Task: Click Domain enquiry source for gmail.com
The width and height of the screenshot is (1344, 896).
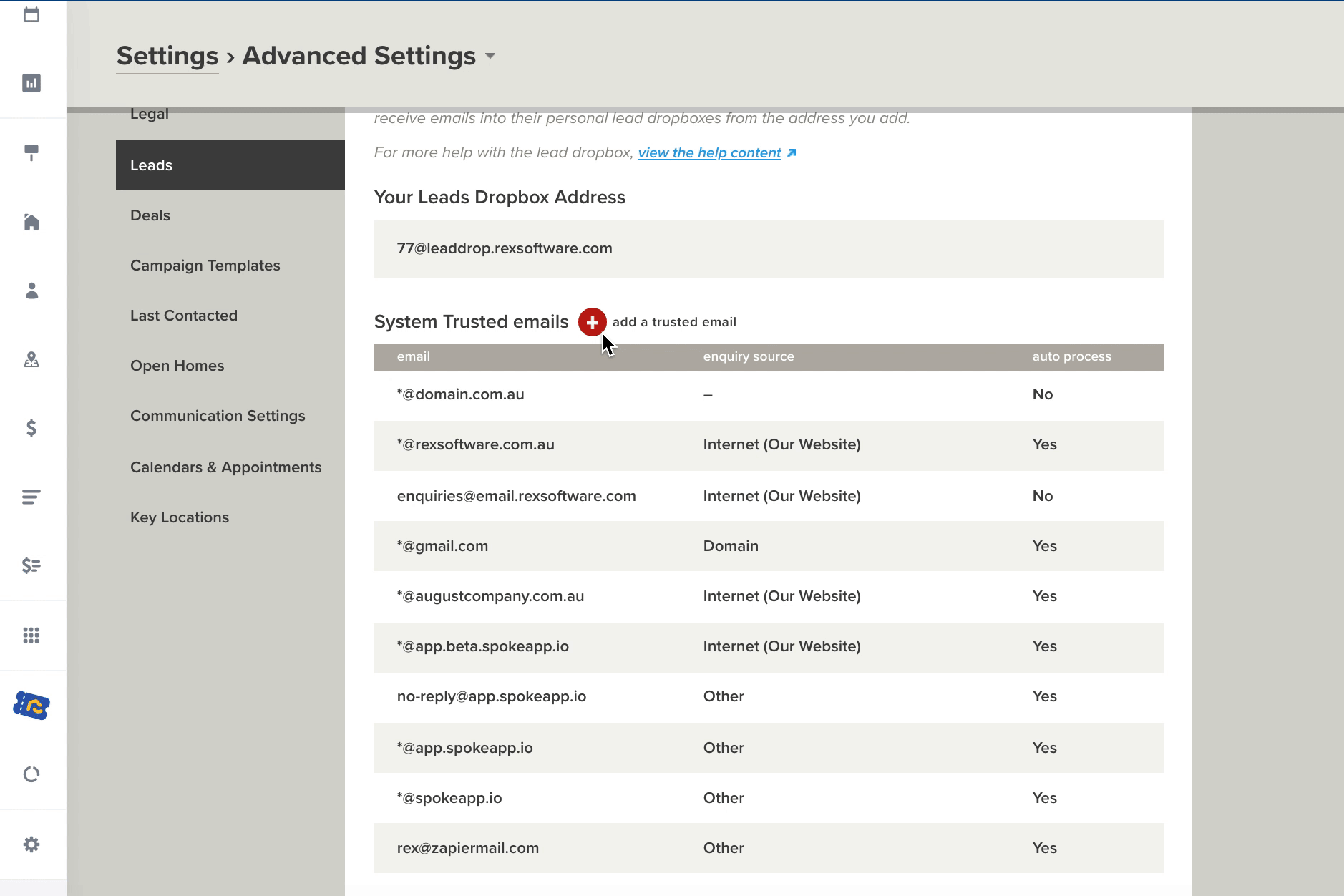Action: [731, 546]
